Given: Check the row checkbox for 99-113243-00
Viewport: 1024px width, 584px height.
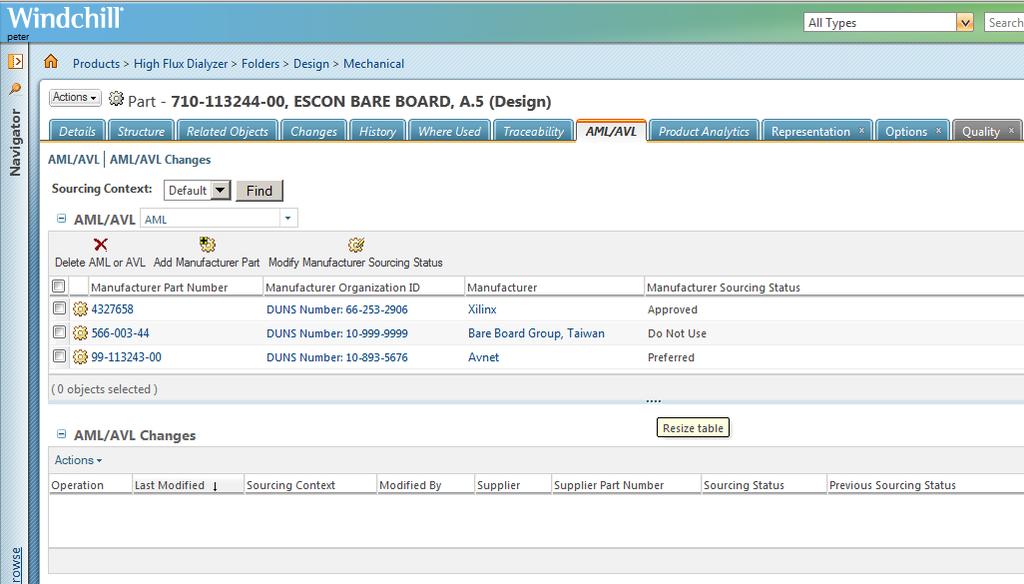Looking at the screenshot, I should [59, 356].
